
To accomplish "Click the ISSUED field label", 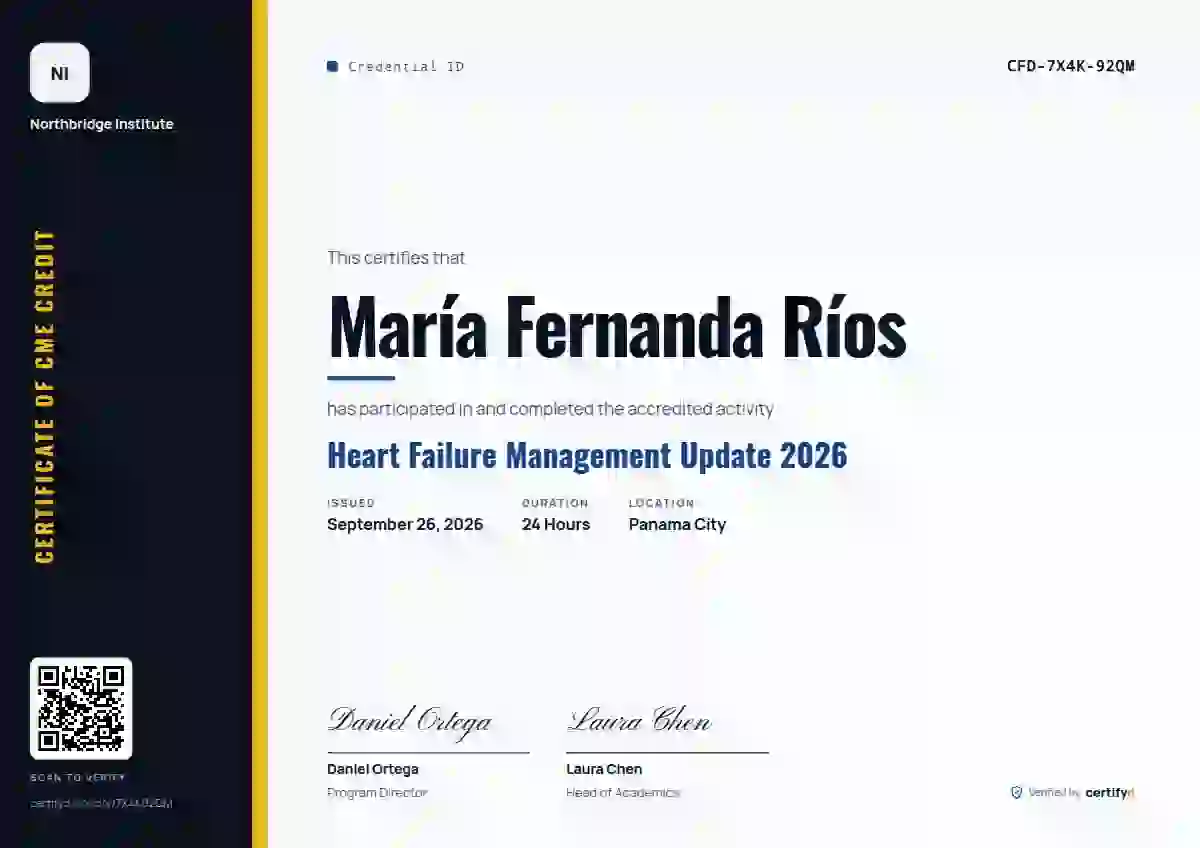I will click(351, 503).
